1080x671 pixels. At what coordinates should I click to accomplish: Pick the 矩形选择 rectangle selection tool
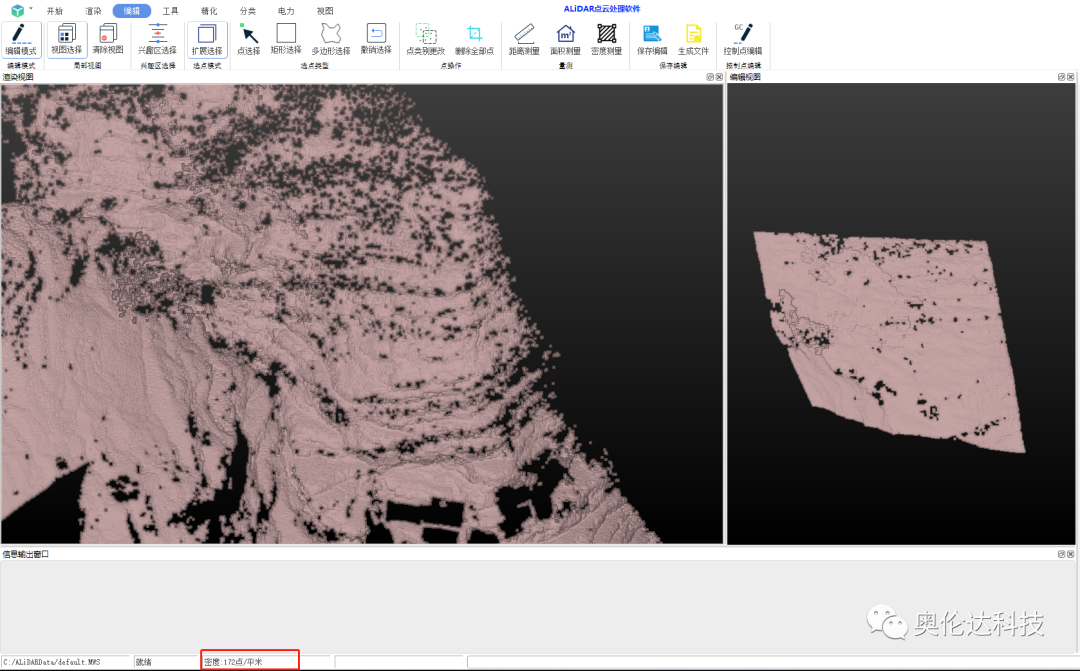(286, 38)
